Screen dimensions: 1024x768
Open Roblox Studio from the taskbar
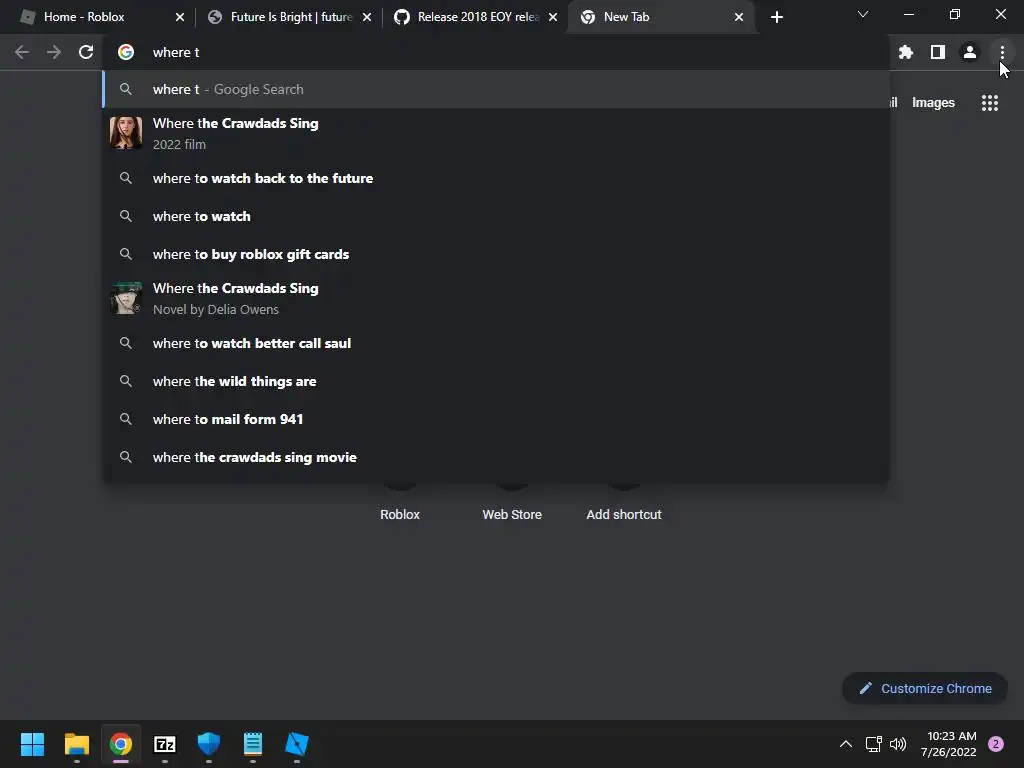pos(296,744)
